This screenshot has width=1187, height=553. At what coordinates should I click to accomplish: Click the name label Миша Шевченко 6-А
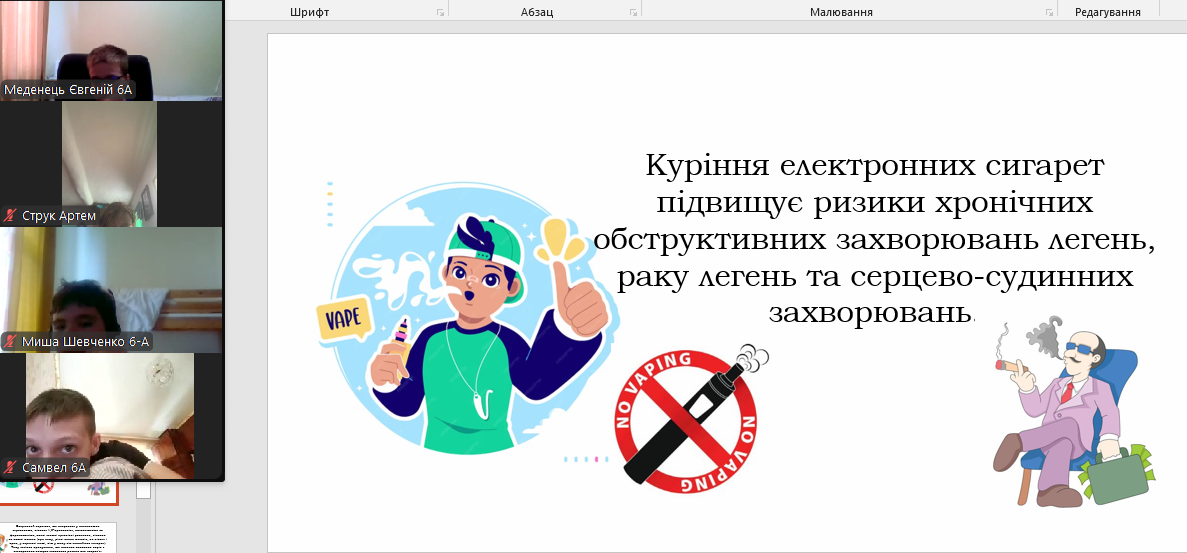pos(86,342)
